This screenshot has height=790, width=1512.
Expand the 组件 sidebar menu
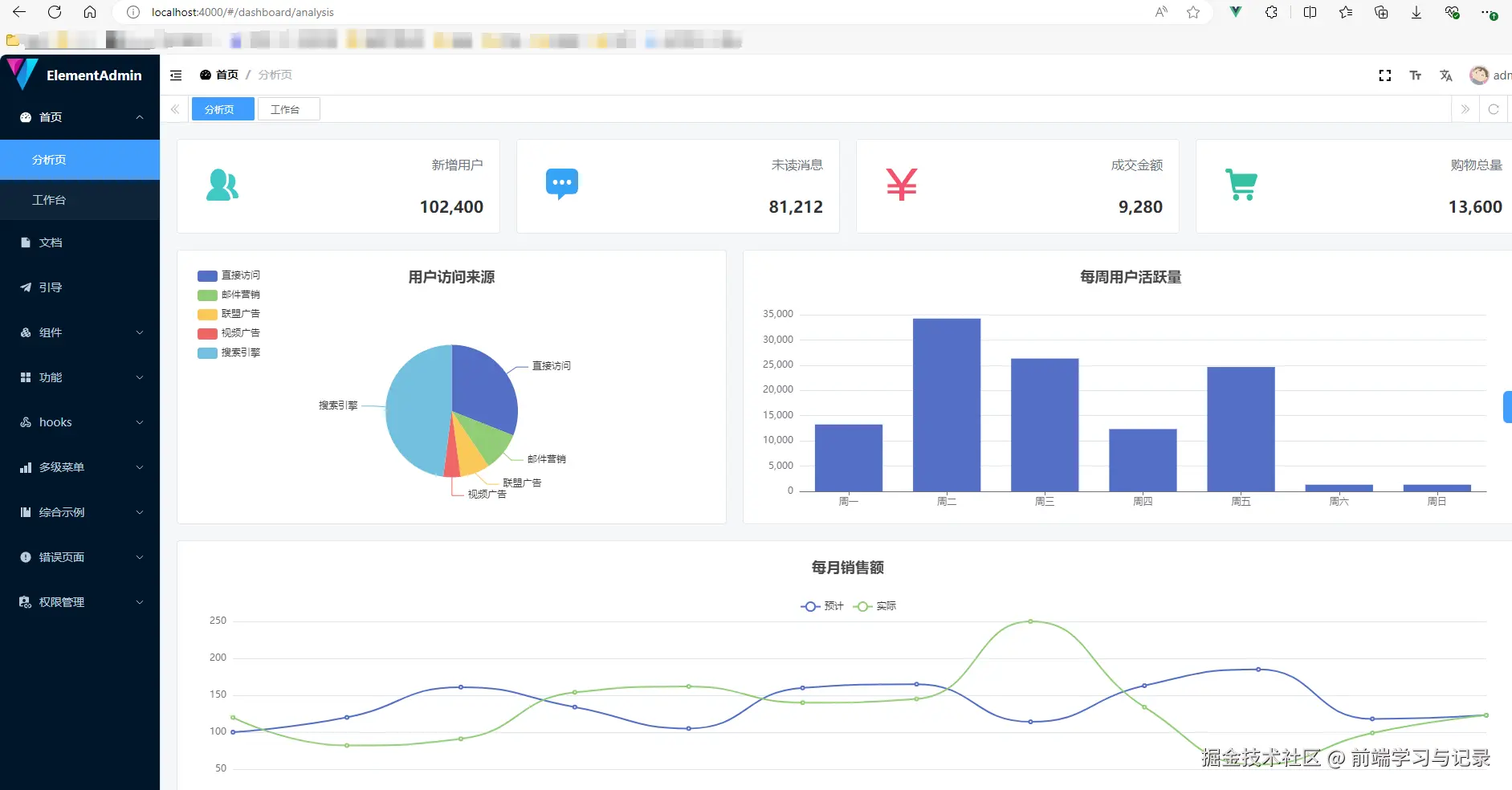pos(80,332)
